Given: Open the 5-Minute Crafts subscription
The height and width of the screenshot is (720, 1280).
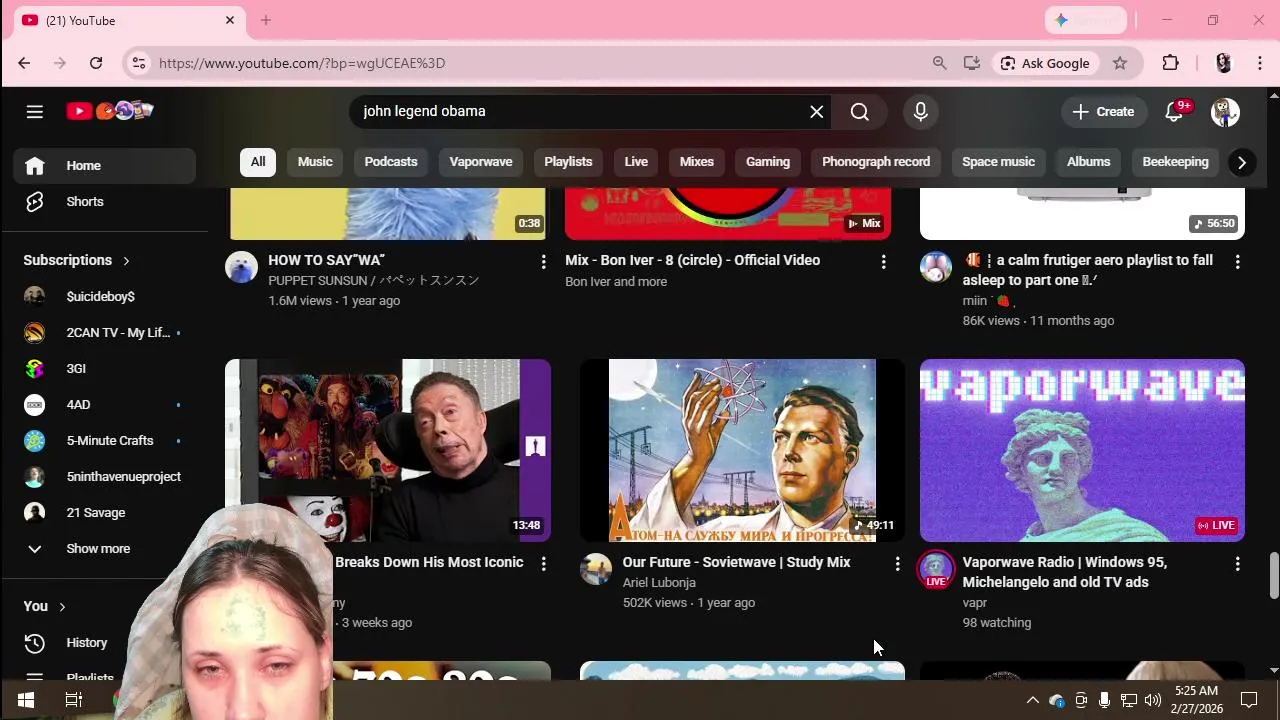Looking at the screenshot, I should coord(104,441).
